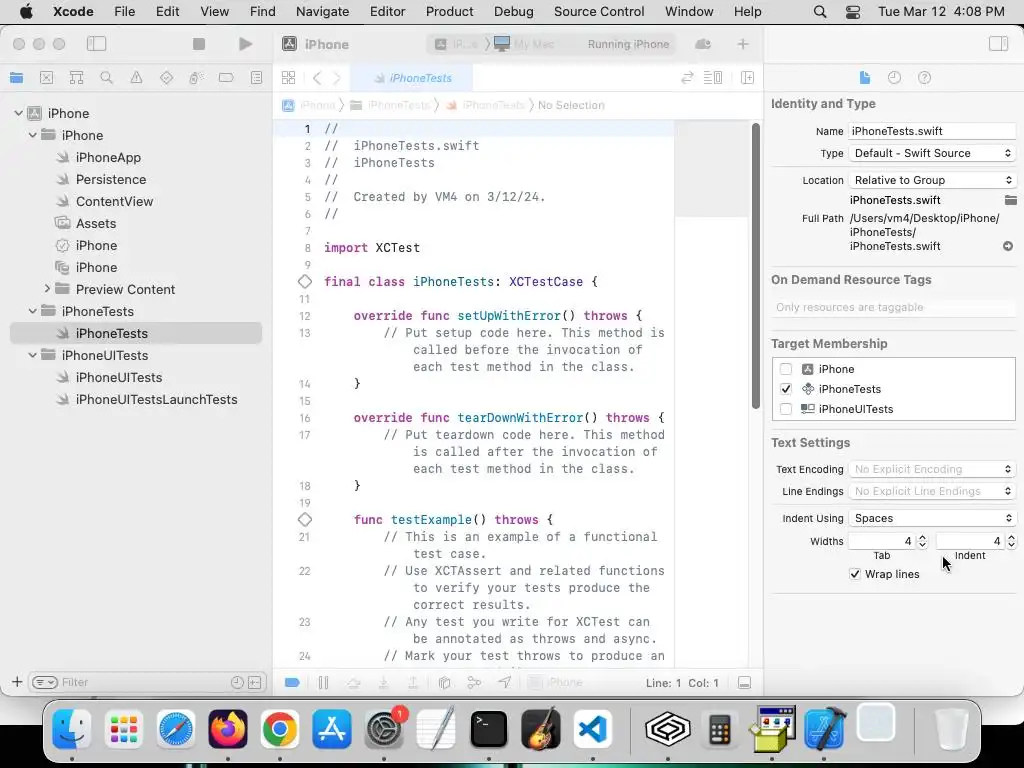Pause program execution in debug bar
Viewport: 1024px width, 768px height.
(323, 682)
